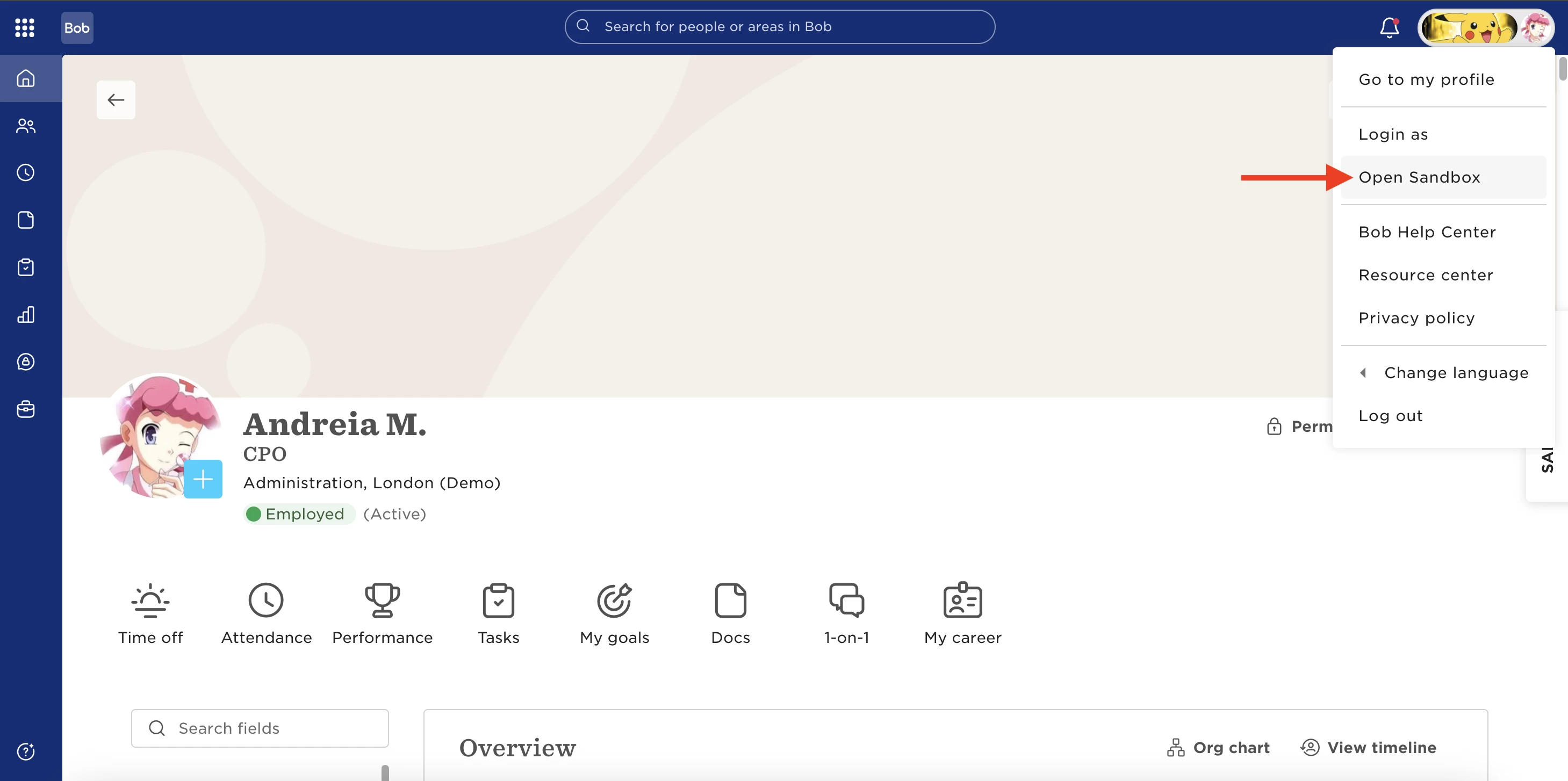The image size is (1568, 781).
Task: Open My goals shortcut
Action: point(615,614)
